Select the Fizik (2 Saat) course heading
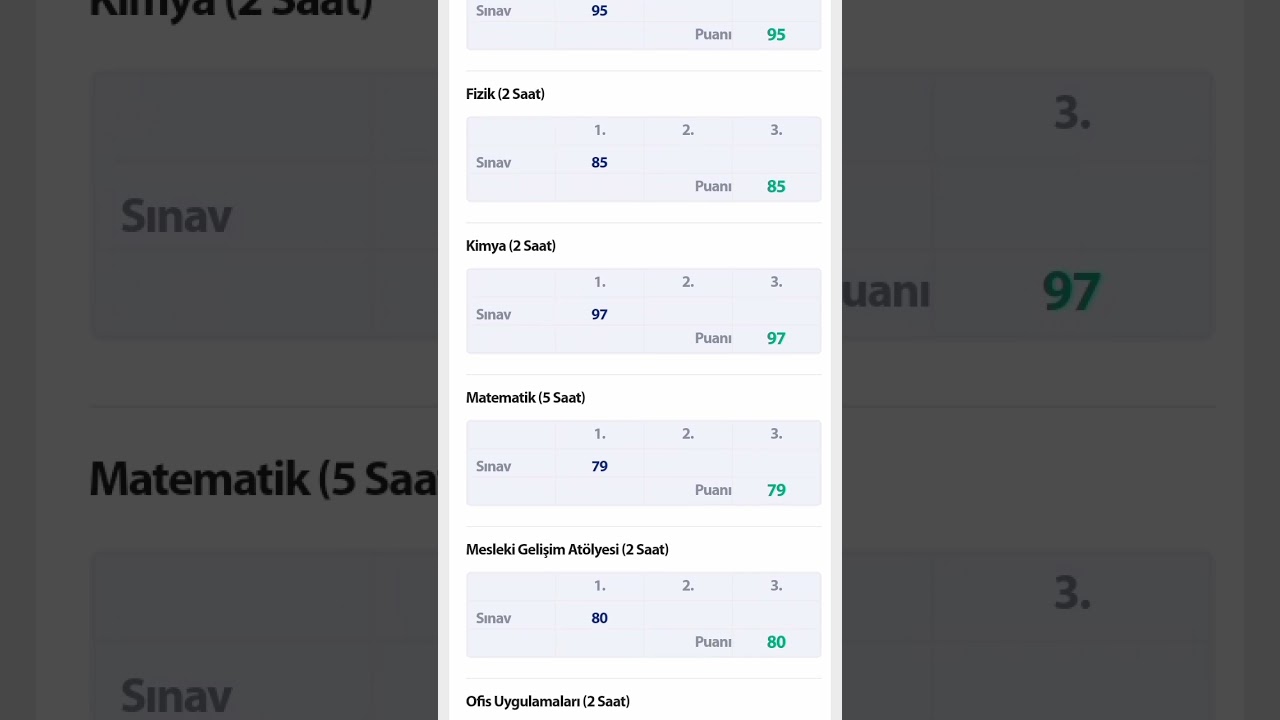This screenshot has width=1280, height=720. (x=505, y=94)
